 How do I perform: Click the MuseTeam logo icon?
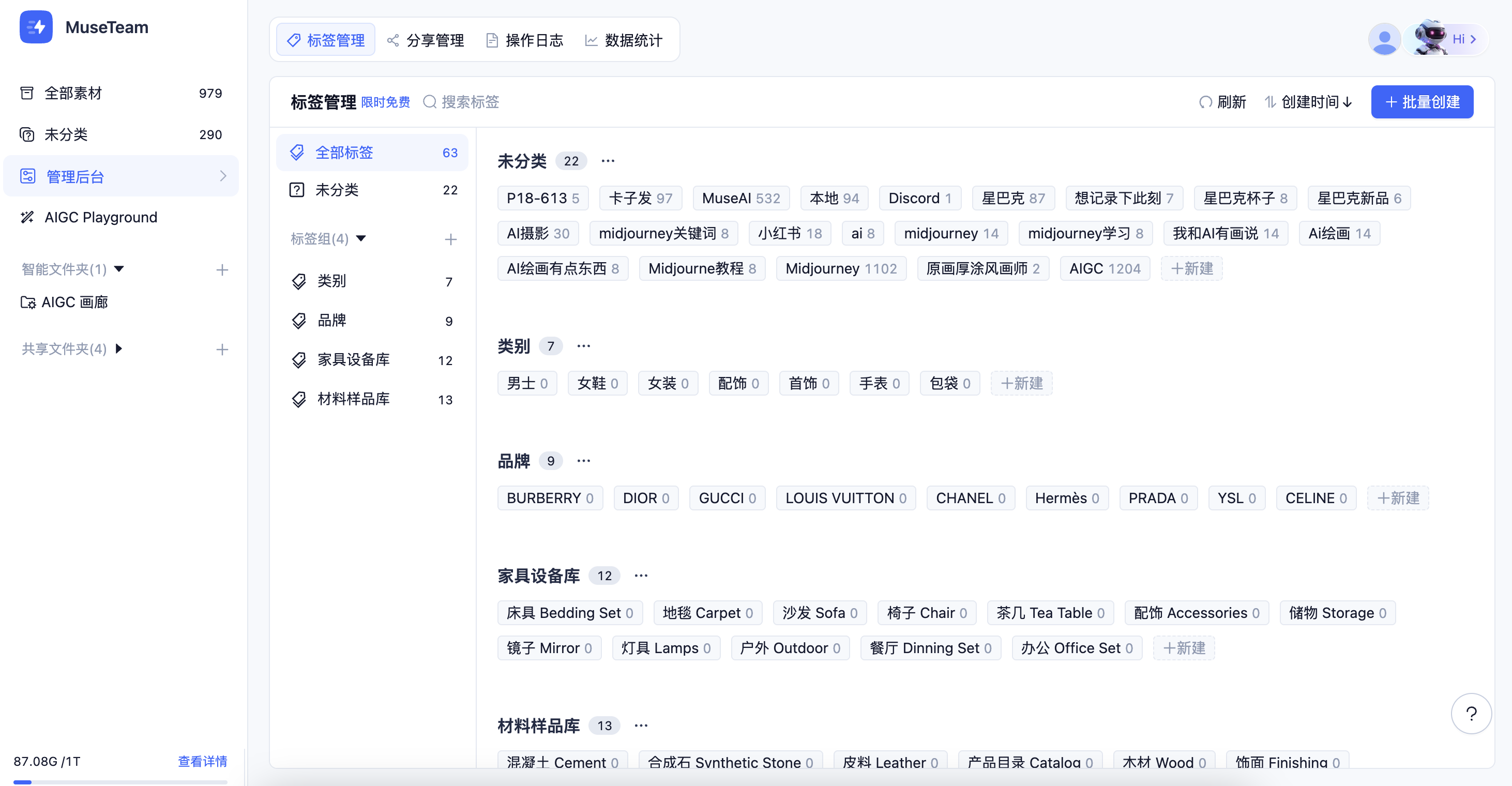pyautogui.click(x=36, y=27)
